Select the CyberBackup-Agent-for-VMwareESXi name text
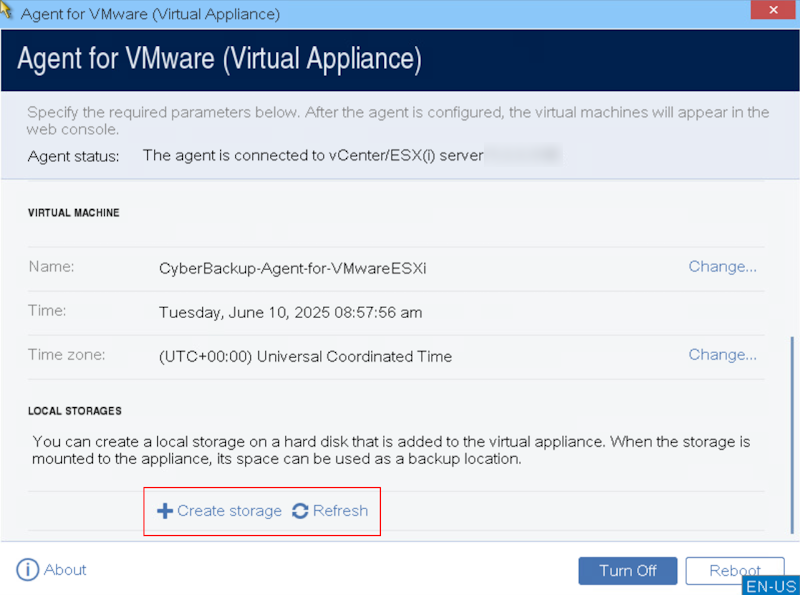This screenshot has width=800, height=595. pyautogui.click(x=292, y=268)
